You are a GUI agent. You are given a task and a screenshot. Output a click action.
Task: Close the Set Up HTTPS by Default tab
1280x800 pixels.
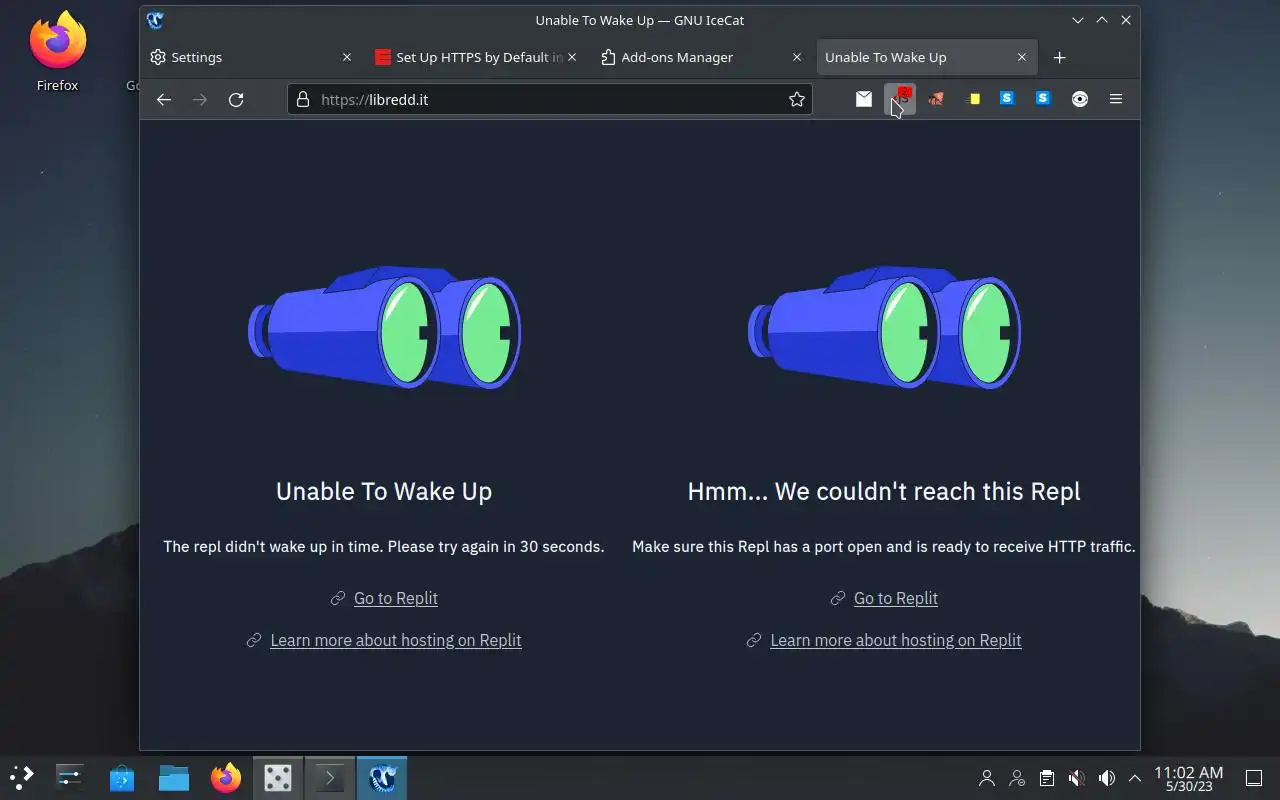572,57
